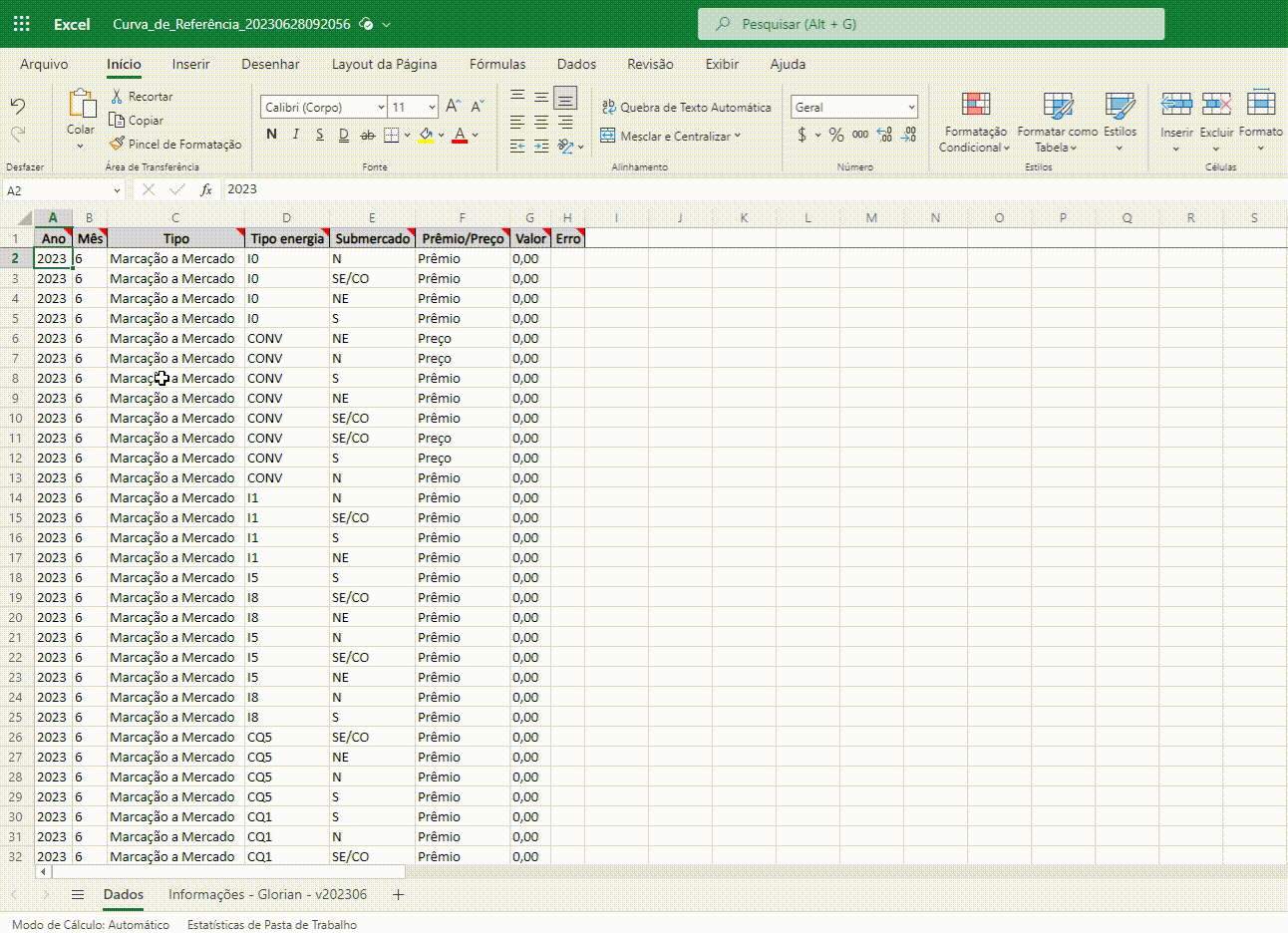Toggle italic formatting
Image resolution: width=1288 pixels, height=933 pixels.
click(x=296, y=135)
